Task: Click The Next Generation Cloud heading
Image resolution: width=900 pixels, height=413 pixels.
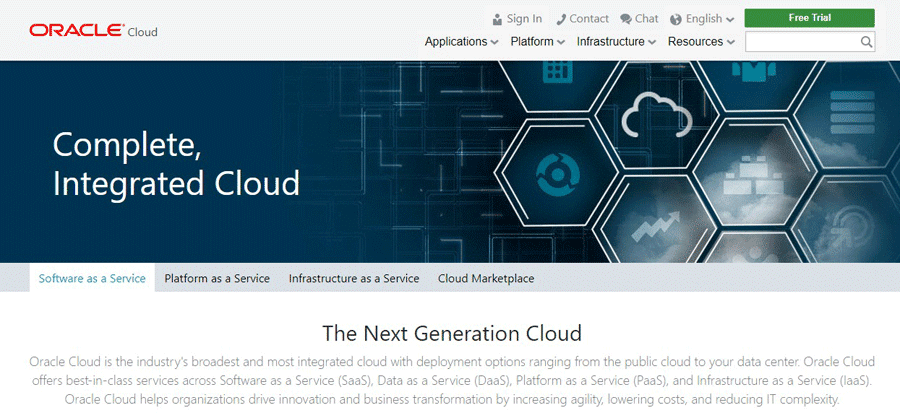Action: click(452, 333)
